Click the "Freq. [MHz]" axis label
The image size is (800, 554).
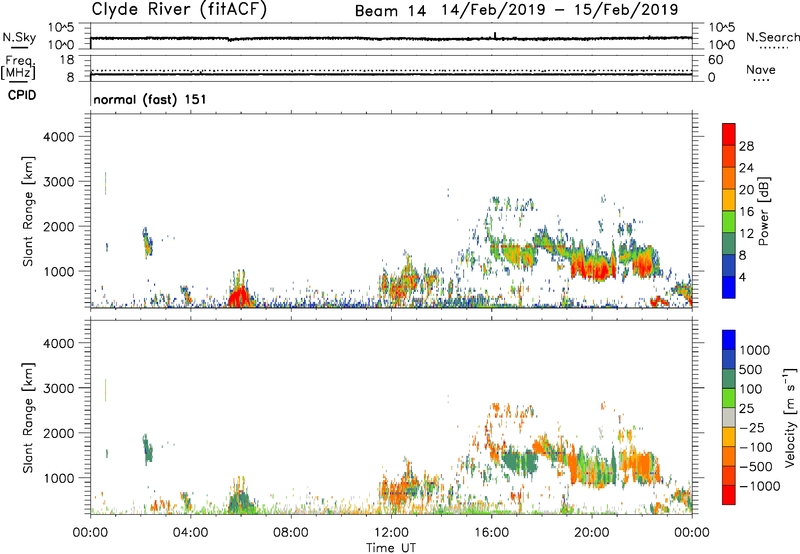[18, 68]
